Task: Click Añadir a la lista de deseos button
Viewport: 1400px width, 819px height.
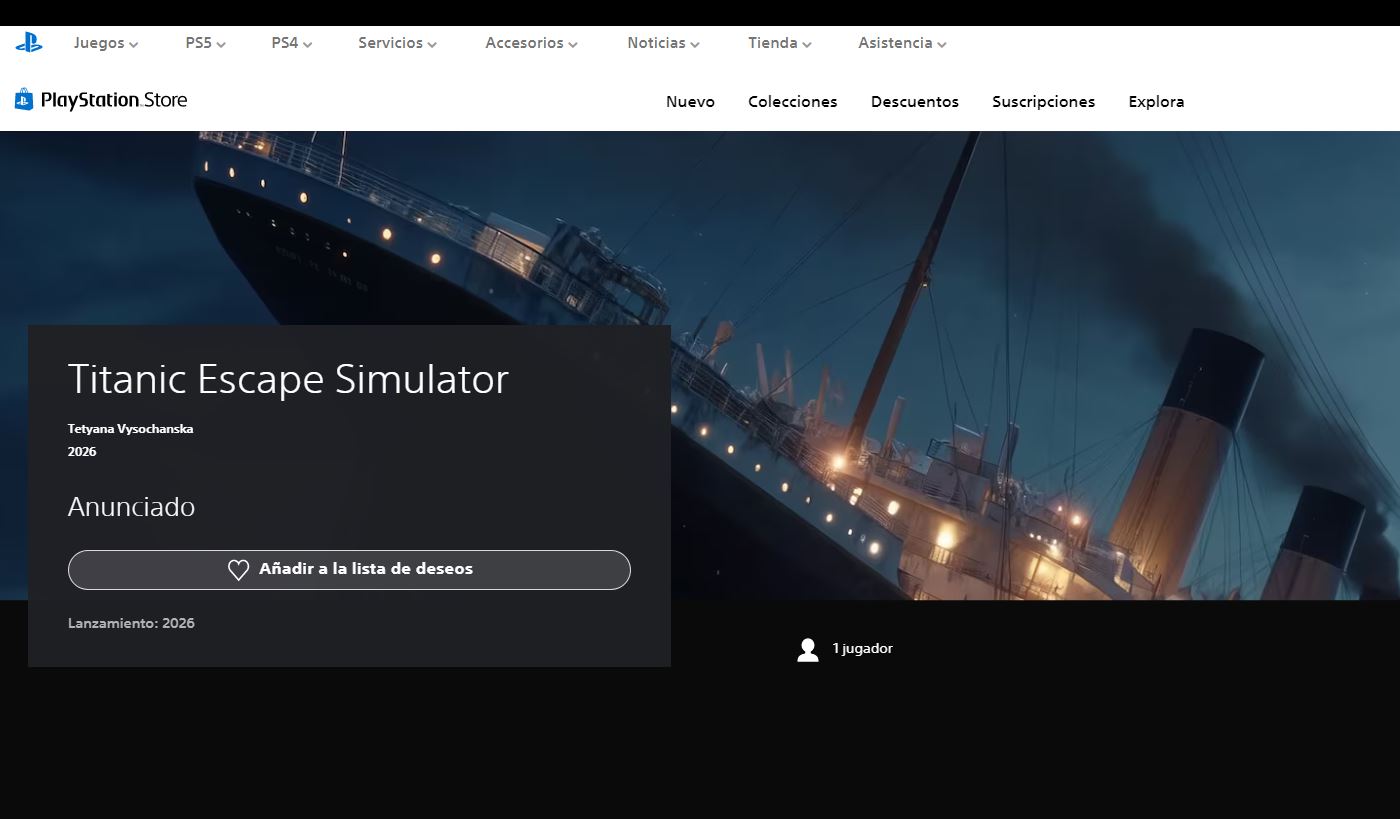Action: coord(349,570)
